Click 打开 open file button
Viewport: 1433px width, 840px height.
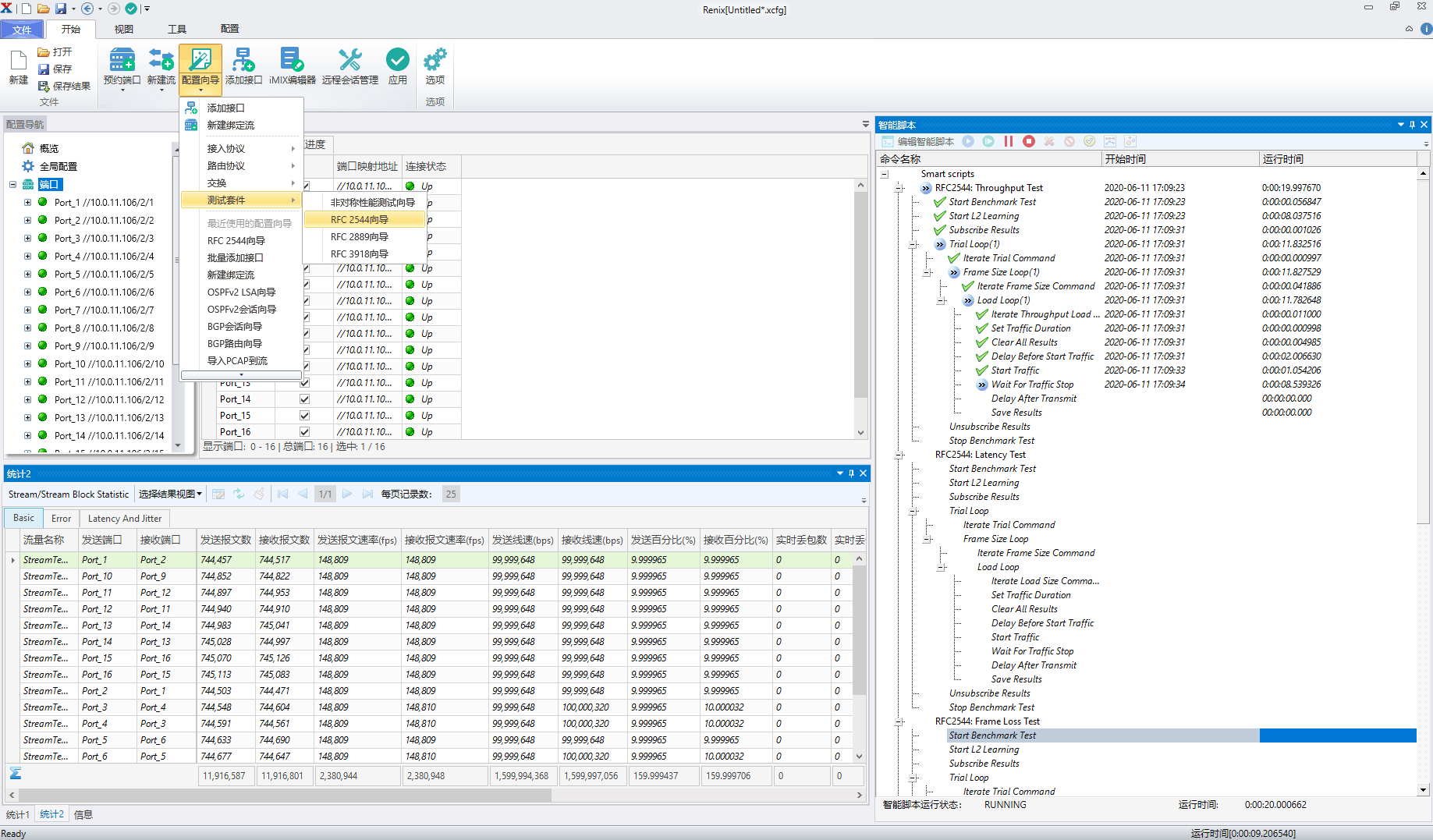(x=55, y=51)
